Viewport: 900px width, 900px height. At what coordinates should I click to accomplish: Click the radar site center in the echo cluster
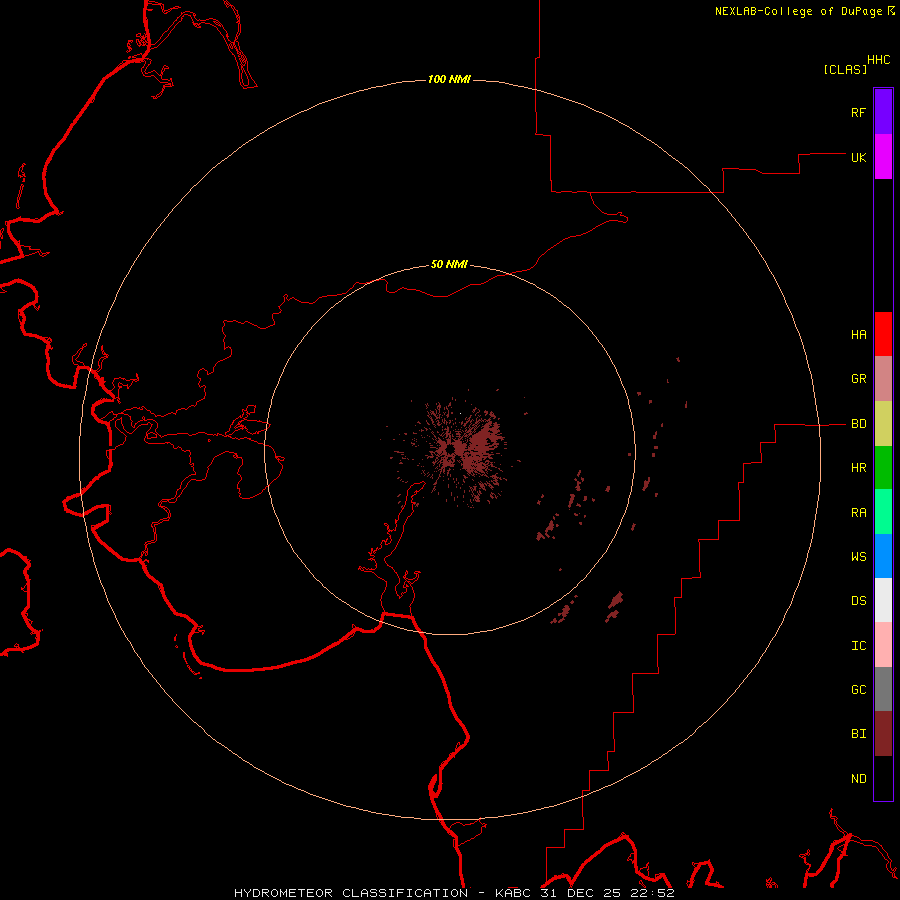(451, 449)
